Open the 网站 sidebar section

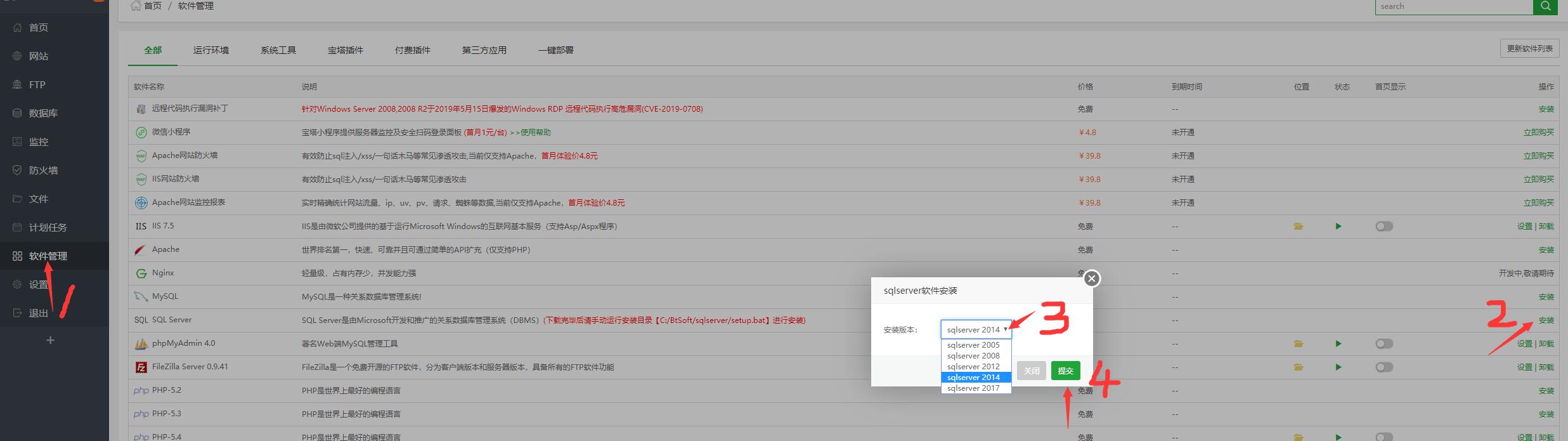(39, 56)
